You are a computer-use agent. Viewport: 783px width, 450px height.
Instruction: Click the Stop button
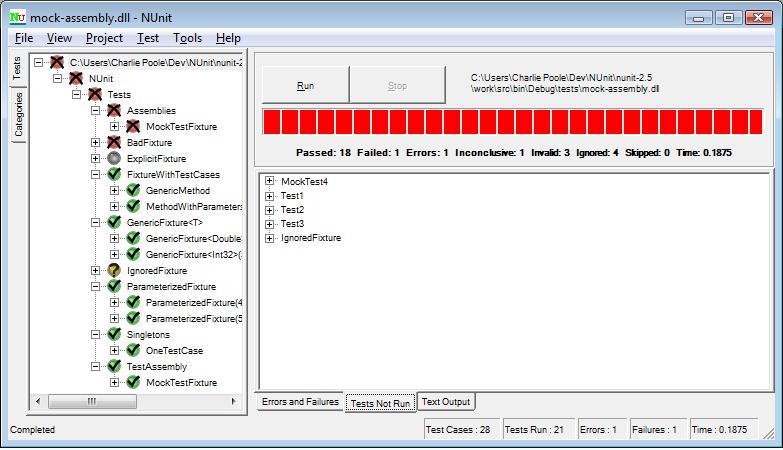pos(397,86)
